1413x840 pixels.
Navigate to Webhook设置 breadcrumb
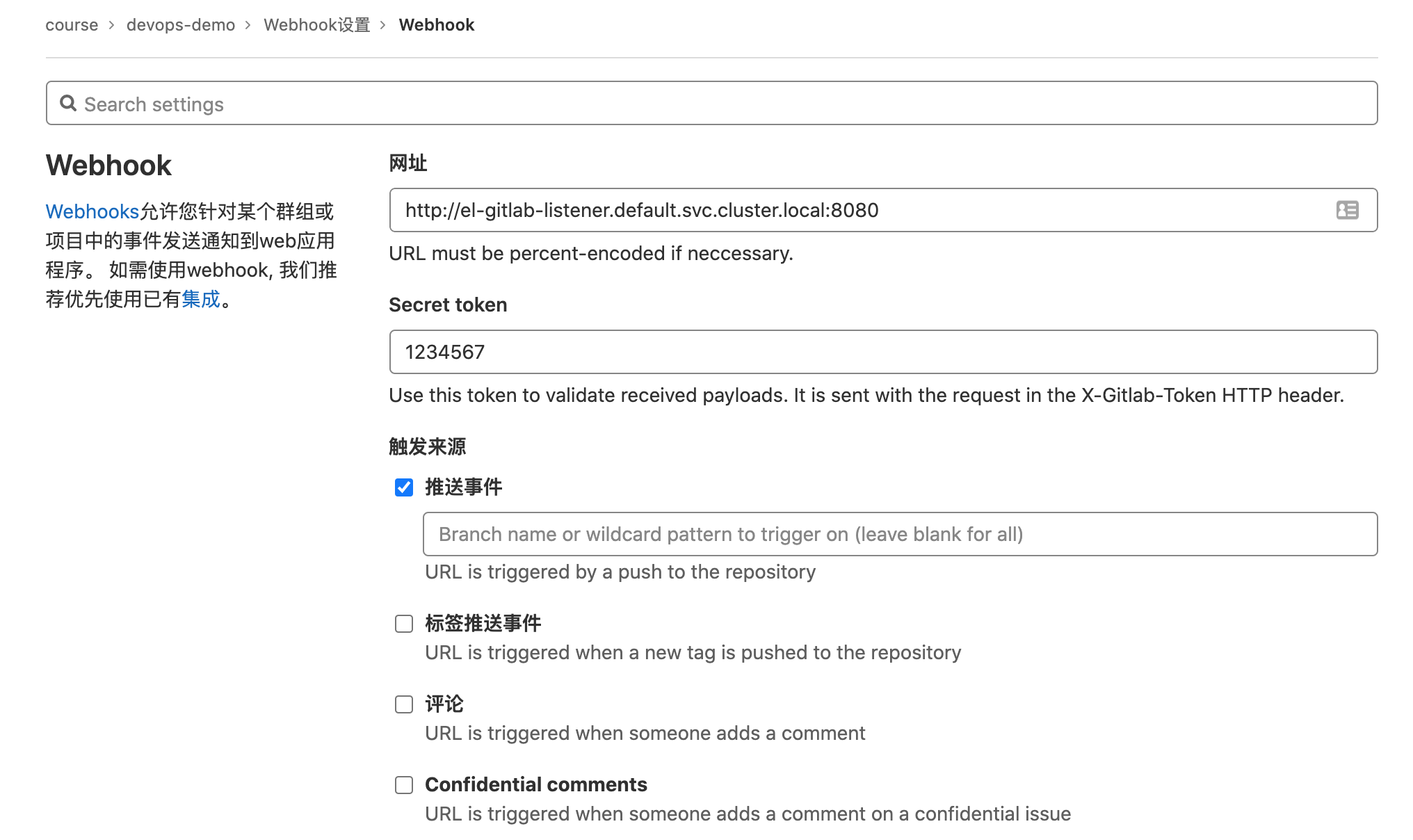point(317,25)
